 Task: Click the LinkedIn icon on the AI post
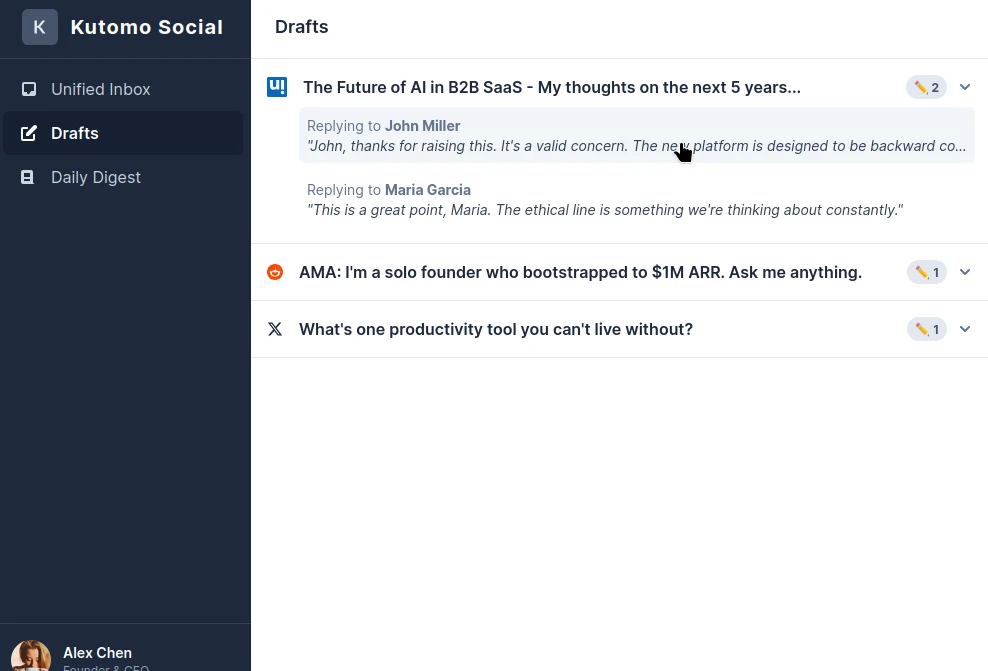[276, 87]
